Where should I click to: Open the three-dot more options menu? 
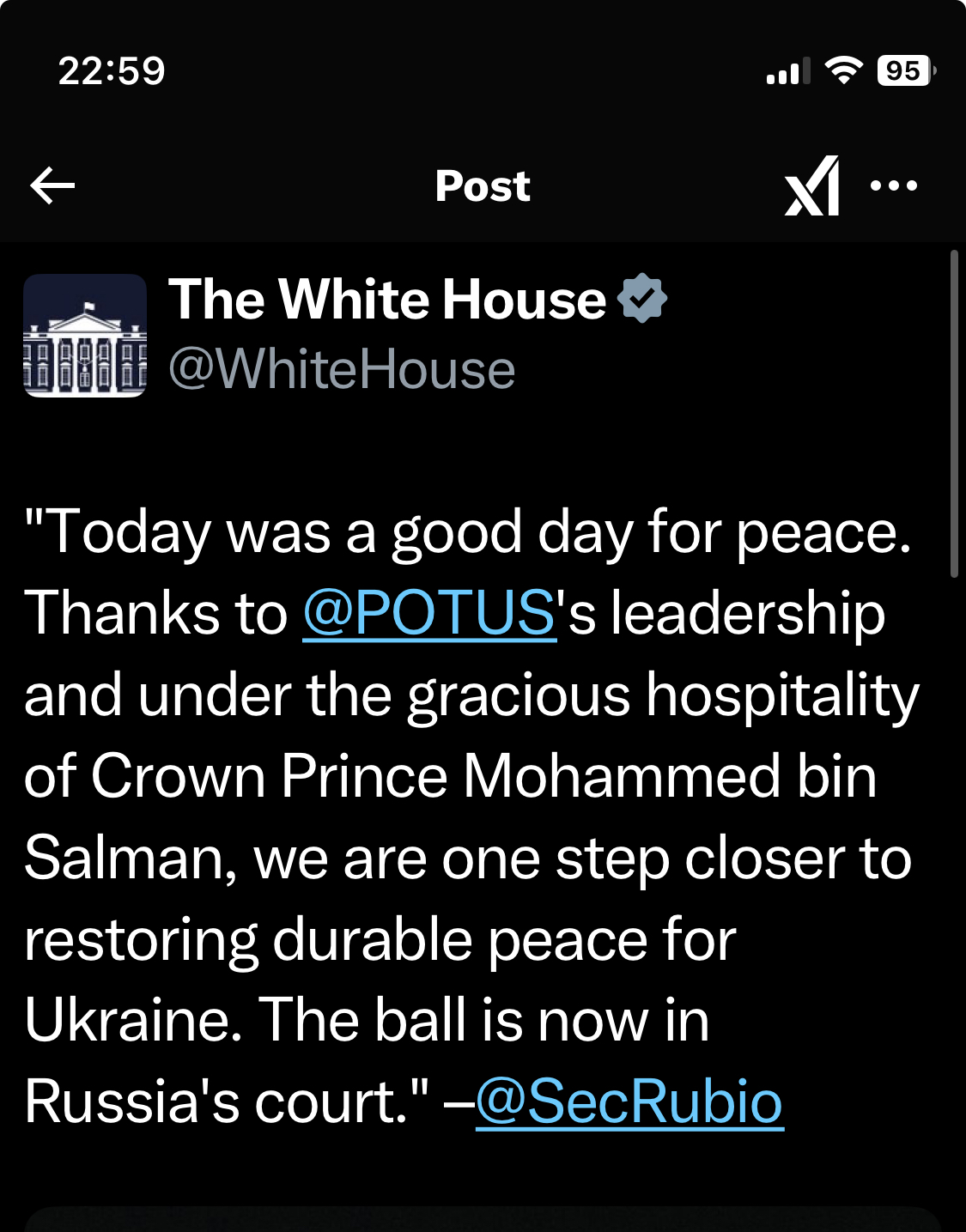pyautogui.click(x=894, y=185)
